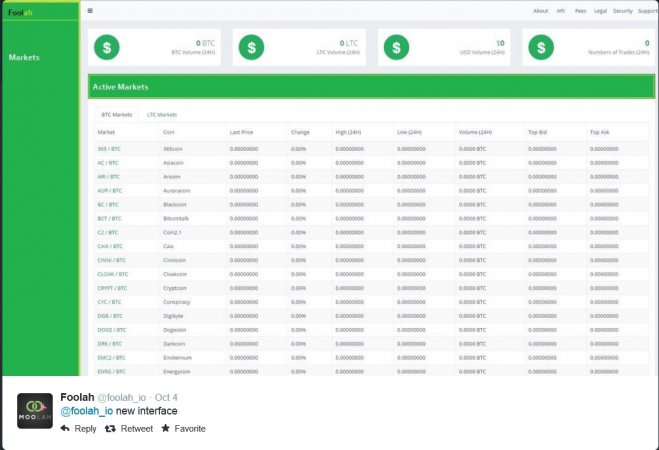
Task: Open the Security link
Action: tap(622, 11)
